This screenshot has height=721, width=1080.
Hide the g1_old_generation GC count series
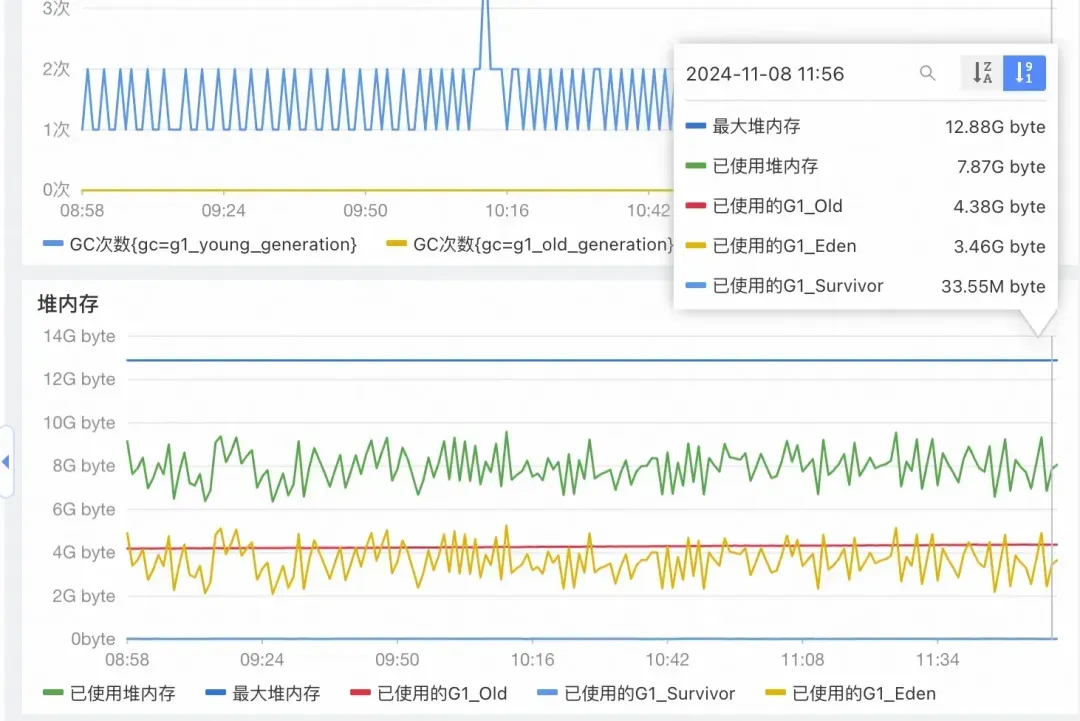pos(530,244)
